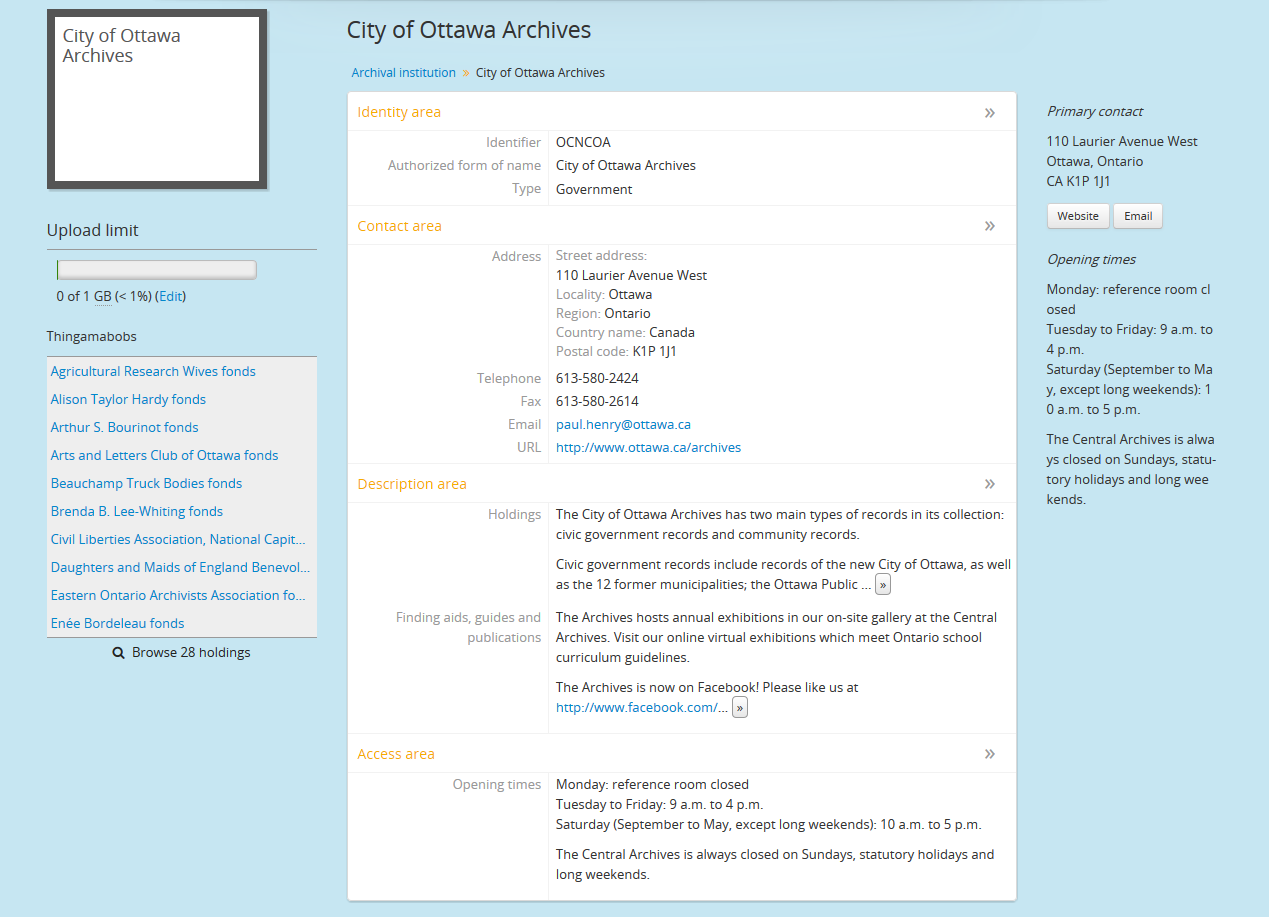Open Enée Bordeleau fonds
The width and height of the screenshot is (1269, 917).
[117, 624]
